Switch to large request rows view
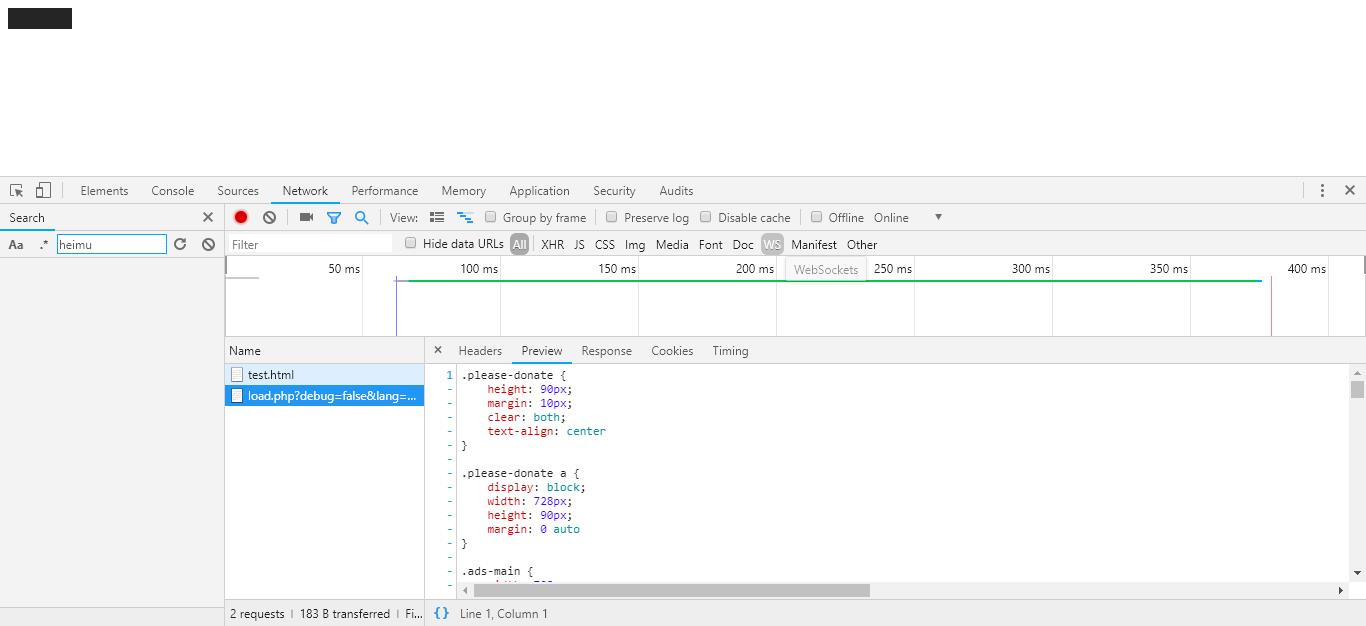The image size is (1366, 626). (x=437, y=217)
